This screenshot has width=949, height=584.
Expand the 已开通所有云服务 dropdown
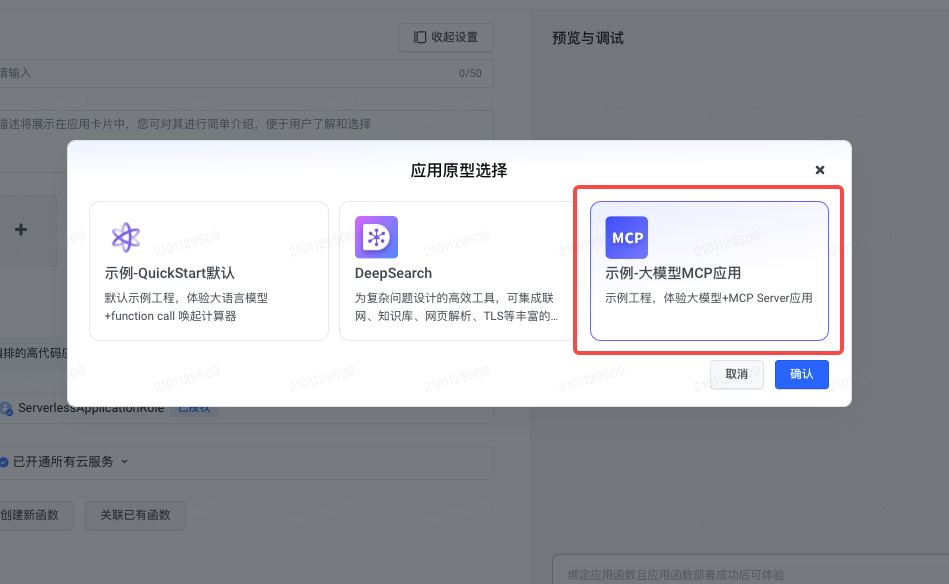coord(124,462)
